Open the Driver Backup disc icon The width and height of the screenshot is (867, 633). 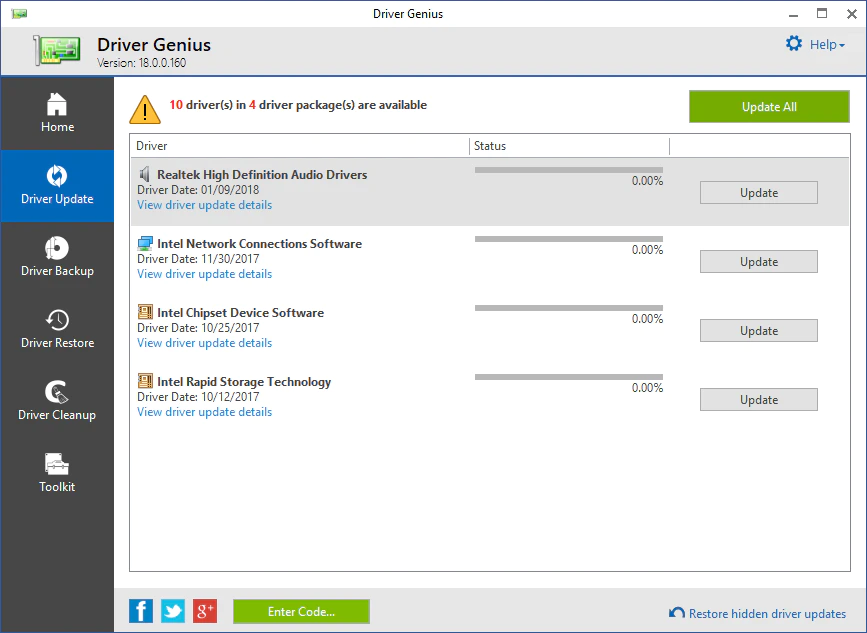(x=57, y=248)
